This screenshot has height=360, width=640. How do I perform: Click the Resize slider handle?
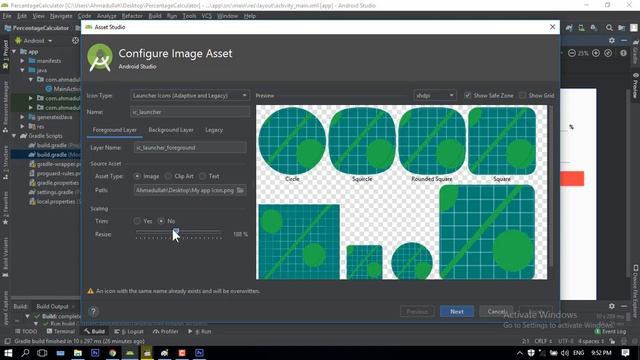[176, 232]
